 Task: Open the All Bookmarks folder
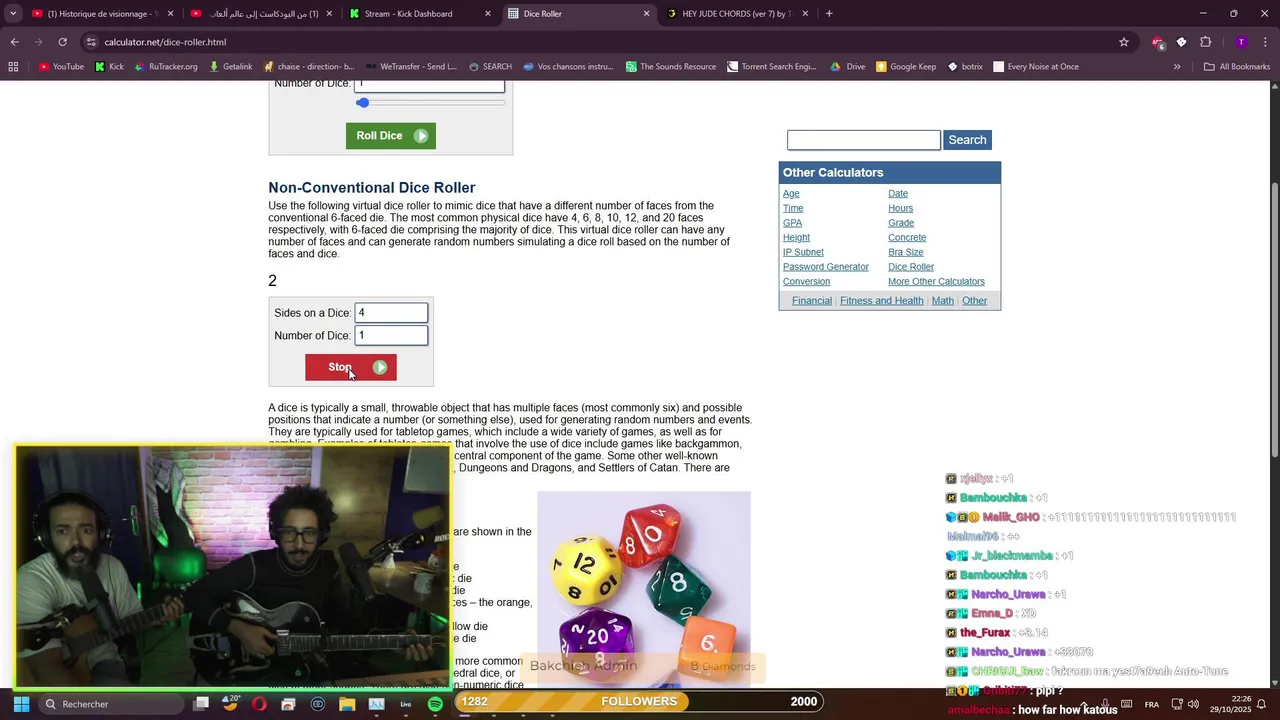pos(1237,67)
